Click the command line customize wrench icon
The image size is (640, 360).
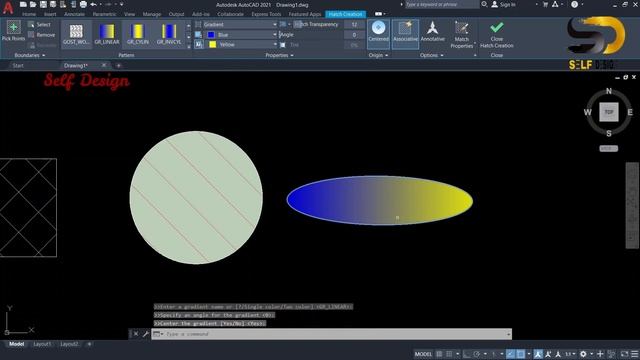[x=146, y=334]
